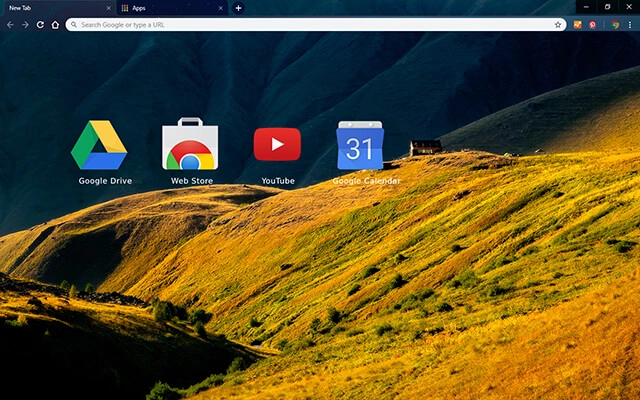Focus the Search Google or type a URL box
The height and width of the screenshot is (400, 640).
(316, 25)
